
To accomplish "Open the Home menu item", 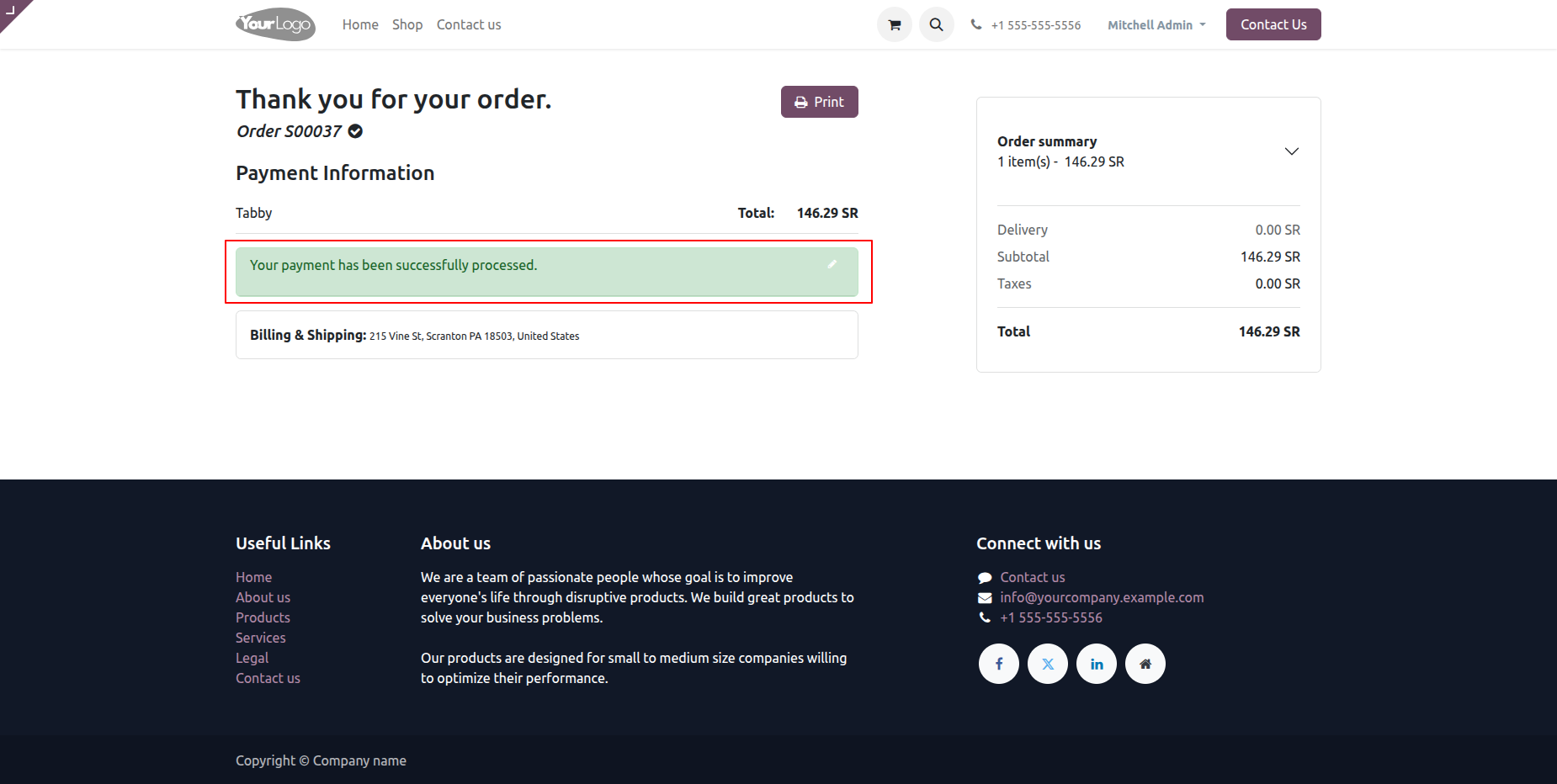I will [x=360, y=25].
